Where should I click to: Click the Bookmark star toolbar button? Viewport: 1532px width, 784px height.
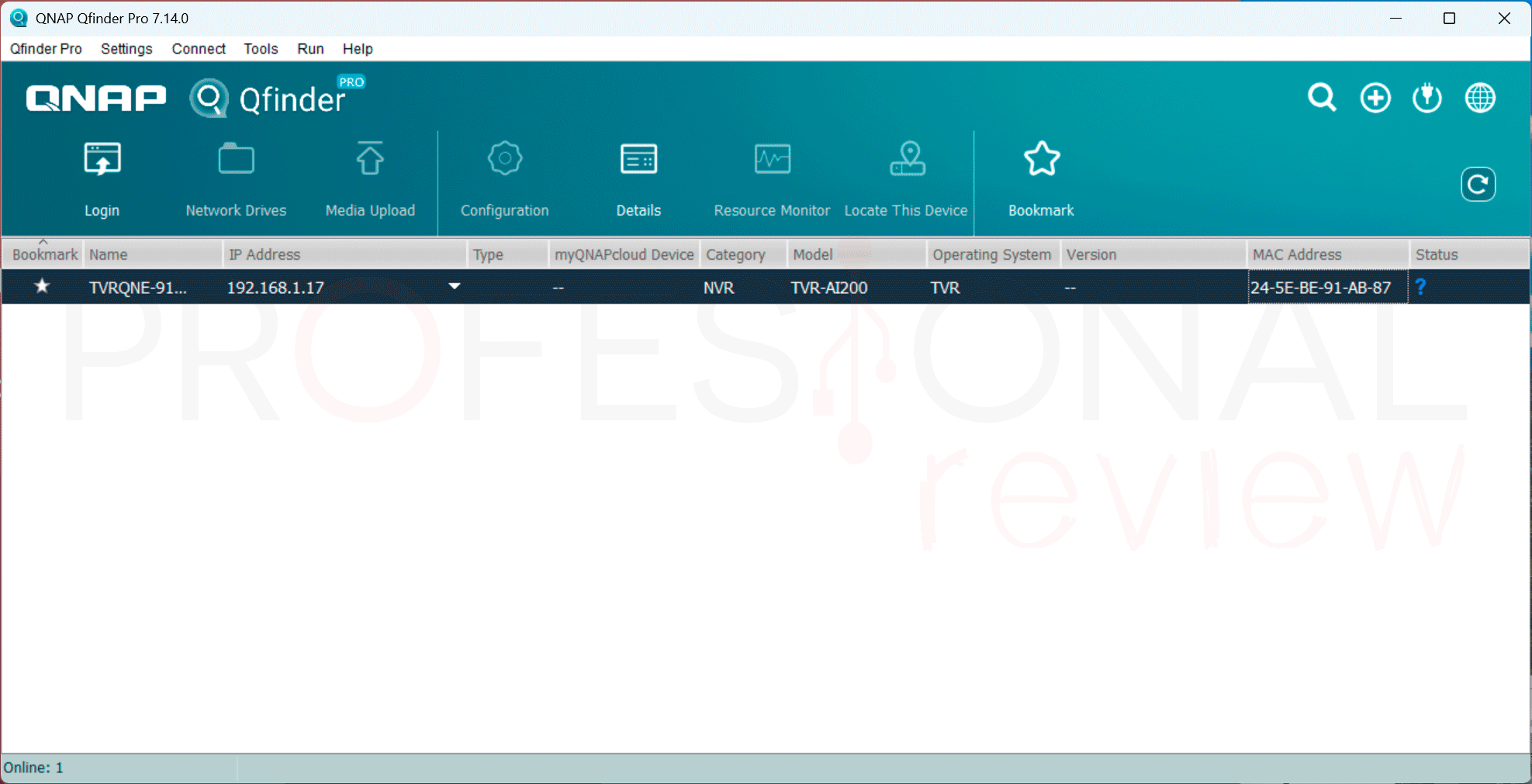tap(1041, 179)
